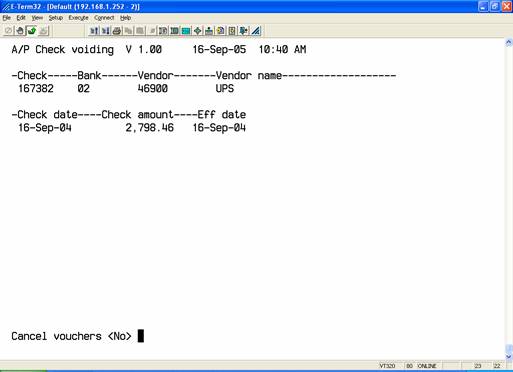Click the blue up-arrow transfer toolbar icon
513x372 pixels.
(x=94, y=31)
